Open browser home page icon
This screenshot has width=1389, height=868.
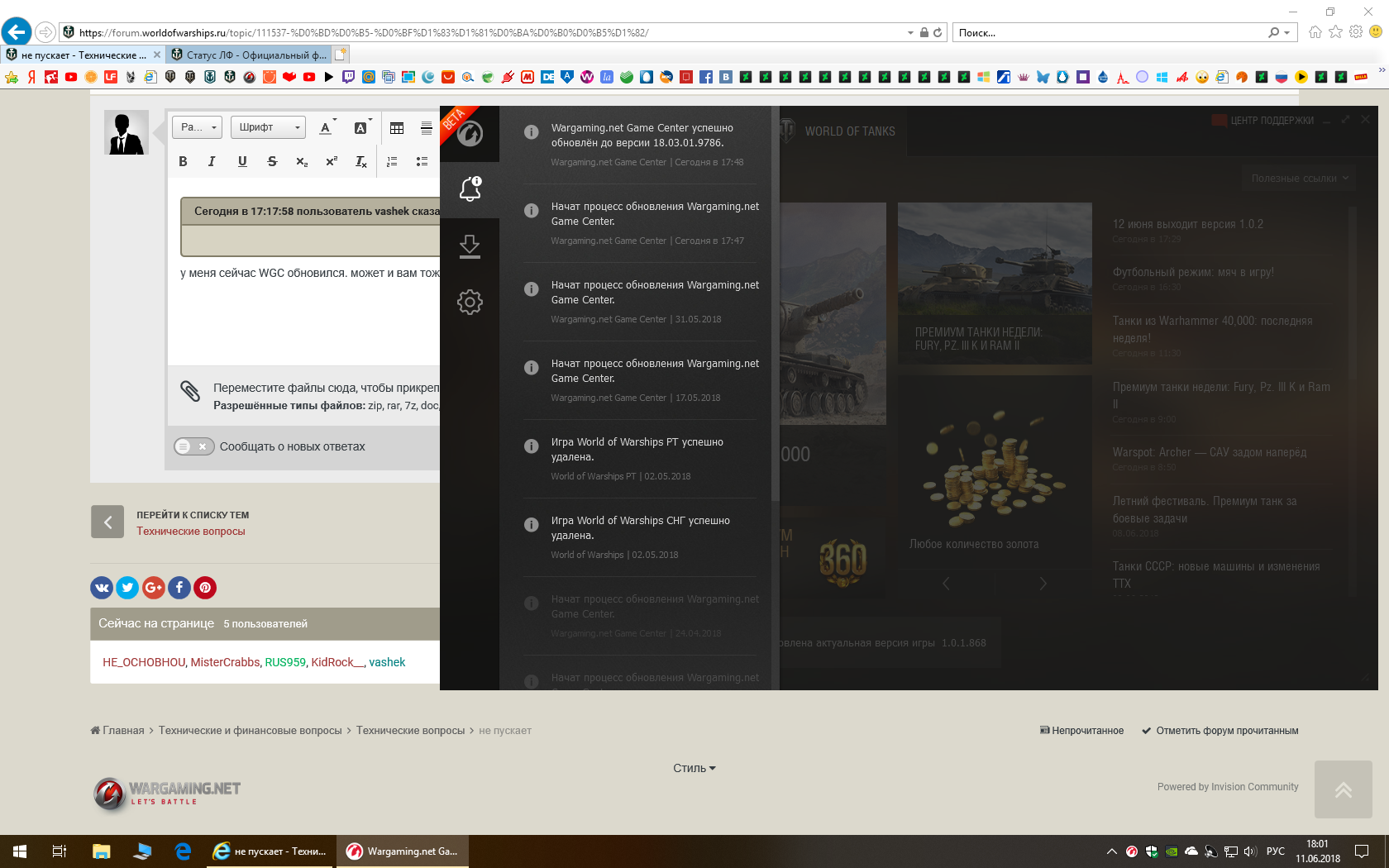1315,32
